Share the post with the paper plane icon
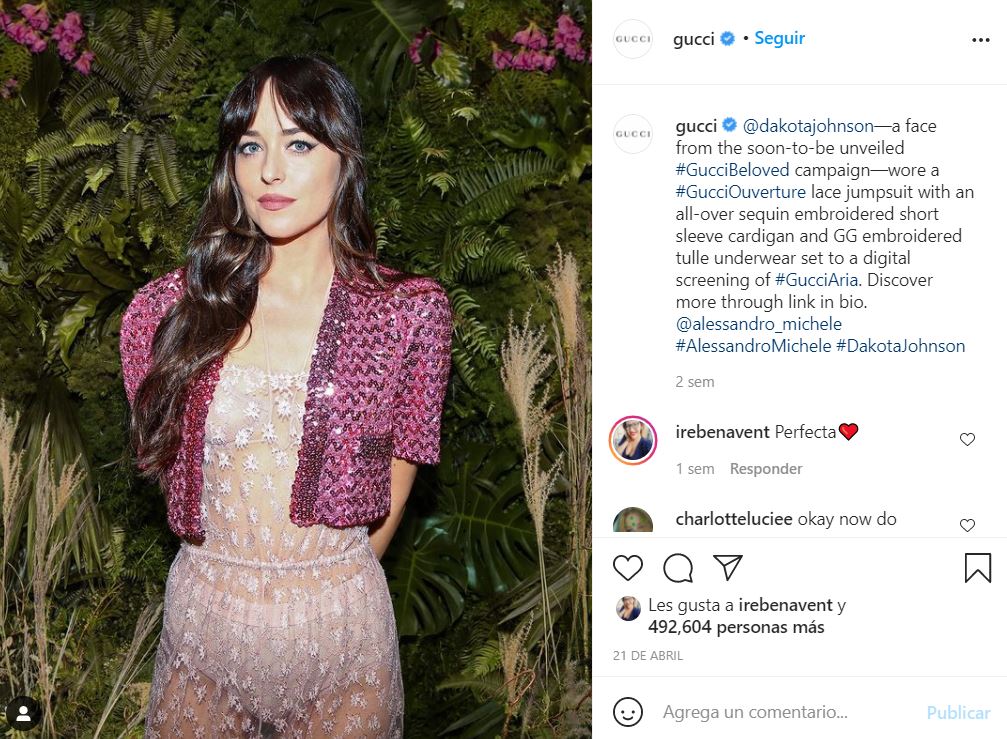1007x739 pixels. point(728,568)
